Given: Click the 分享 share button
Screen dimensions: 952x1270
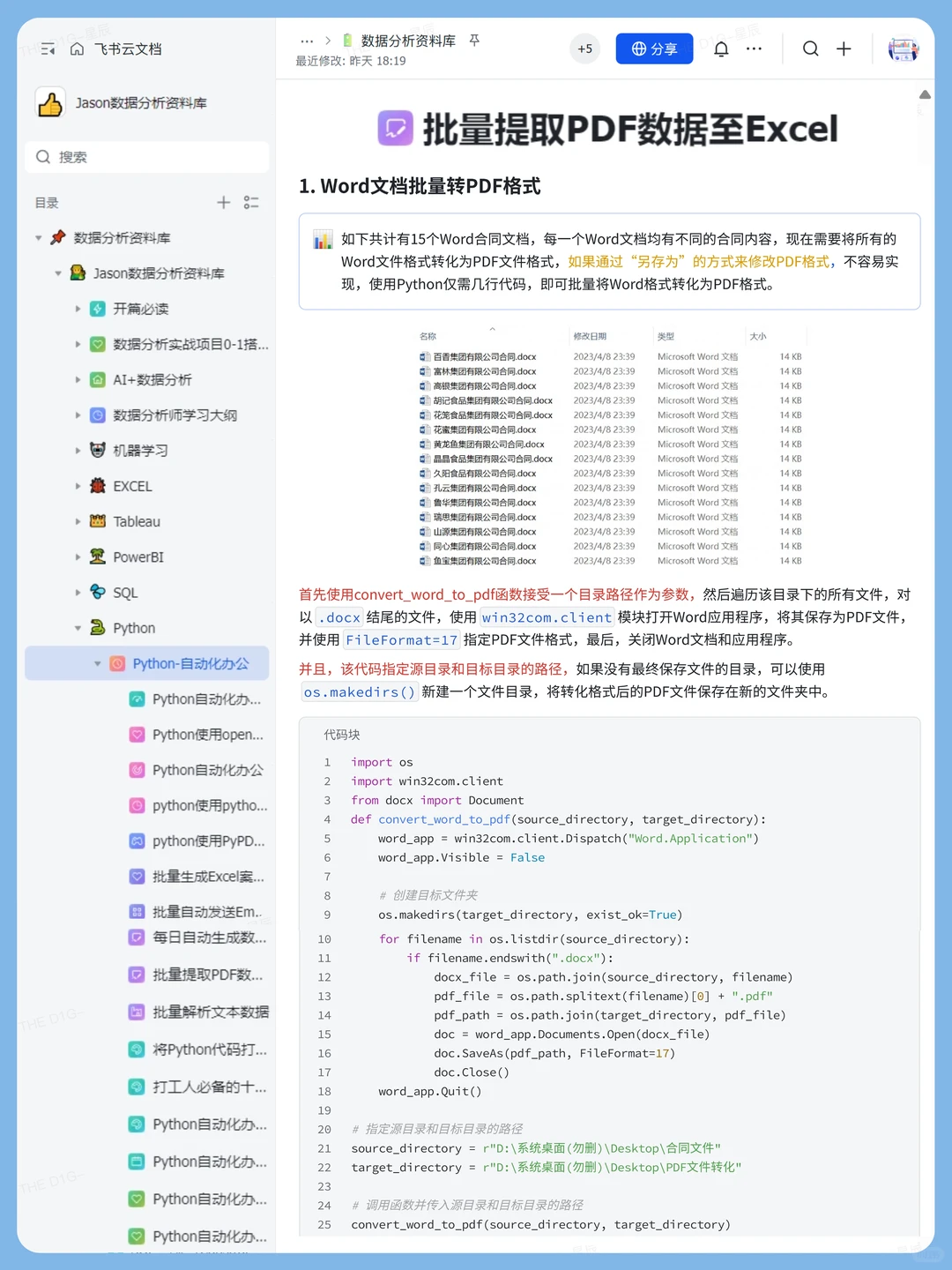Looking at the screenshot, I should click(x=654, y=49).
